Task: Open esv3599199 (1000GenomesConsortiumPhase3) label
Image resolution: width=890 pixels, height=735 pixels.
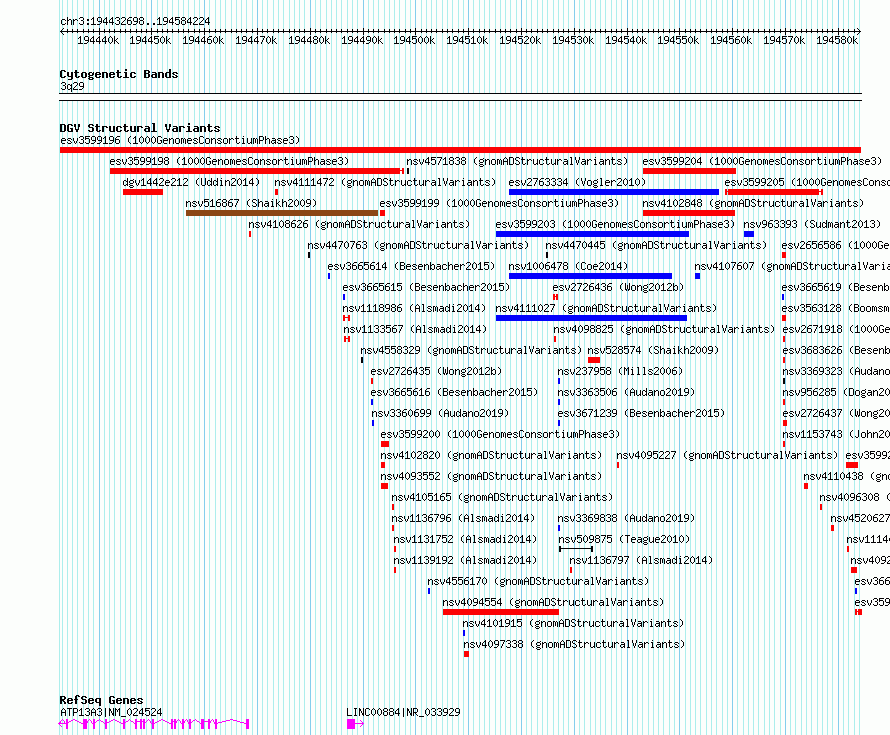Action: pyautogui.click(x=499, y=203)
